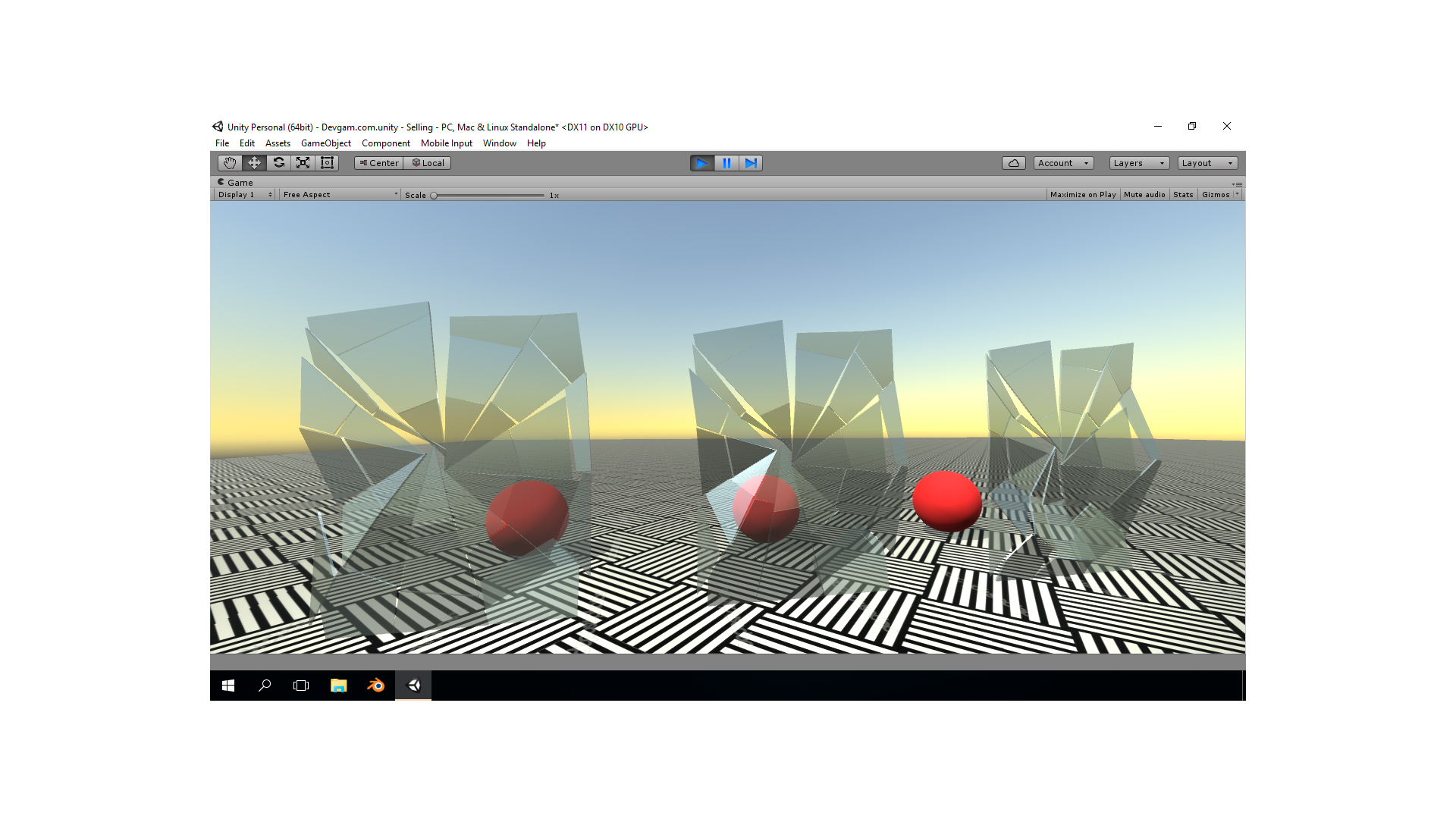Step forward one frame
Viewport: 1456px width, 819px height.
pos(751,163)
